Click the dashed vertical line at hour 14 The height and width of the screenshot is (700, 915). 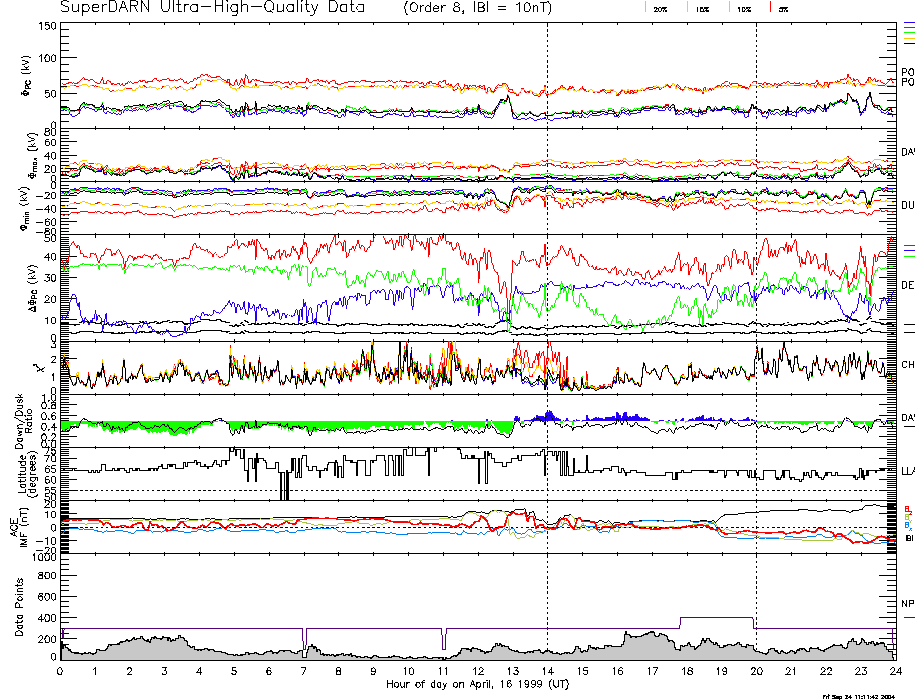(x=547, y=300)
